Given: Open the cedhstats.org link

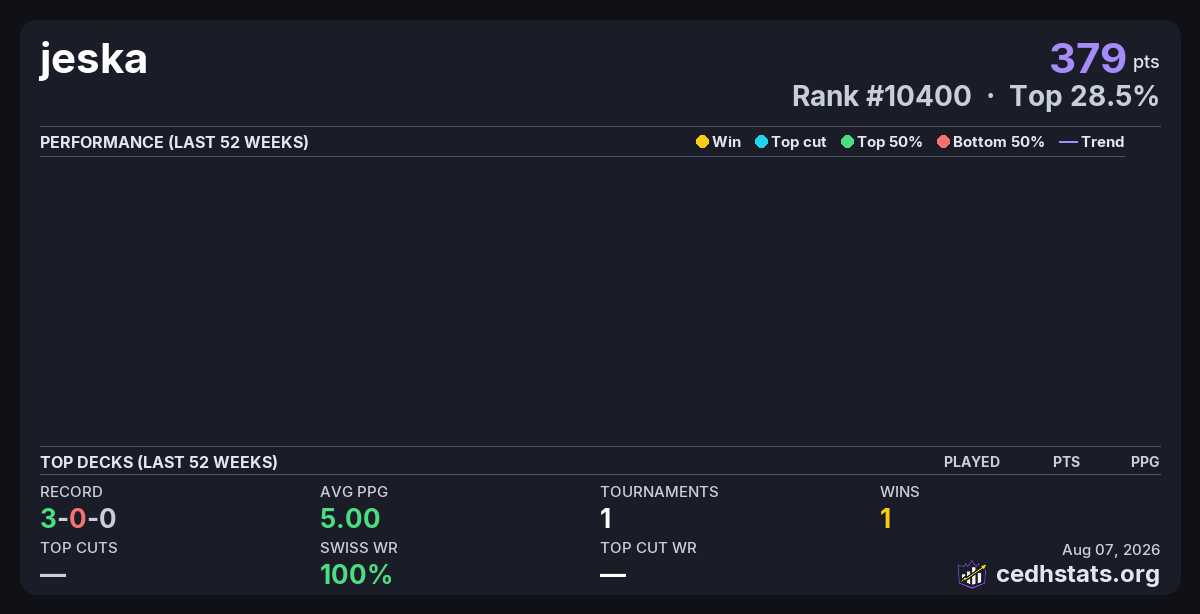Looking at the screenshot, I should pos(1078,574).
